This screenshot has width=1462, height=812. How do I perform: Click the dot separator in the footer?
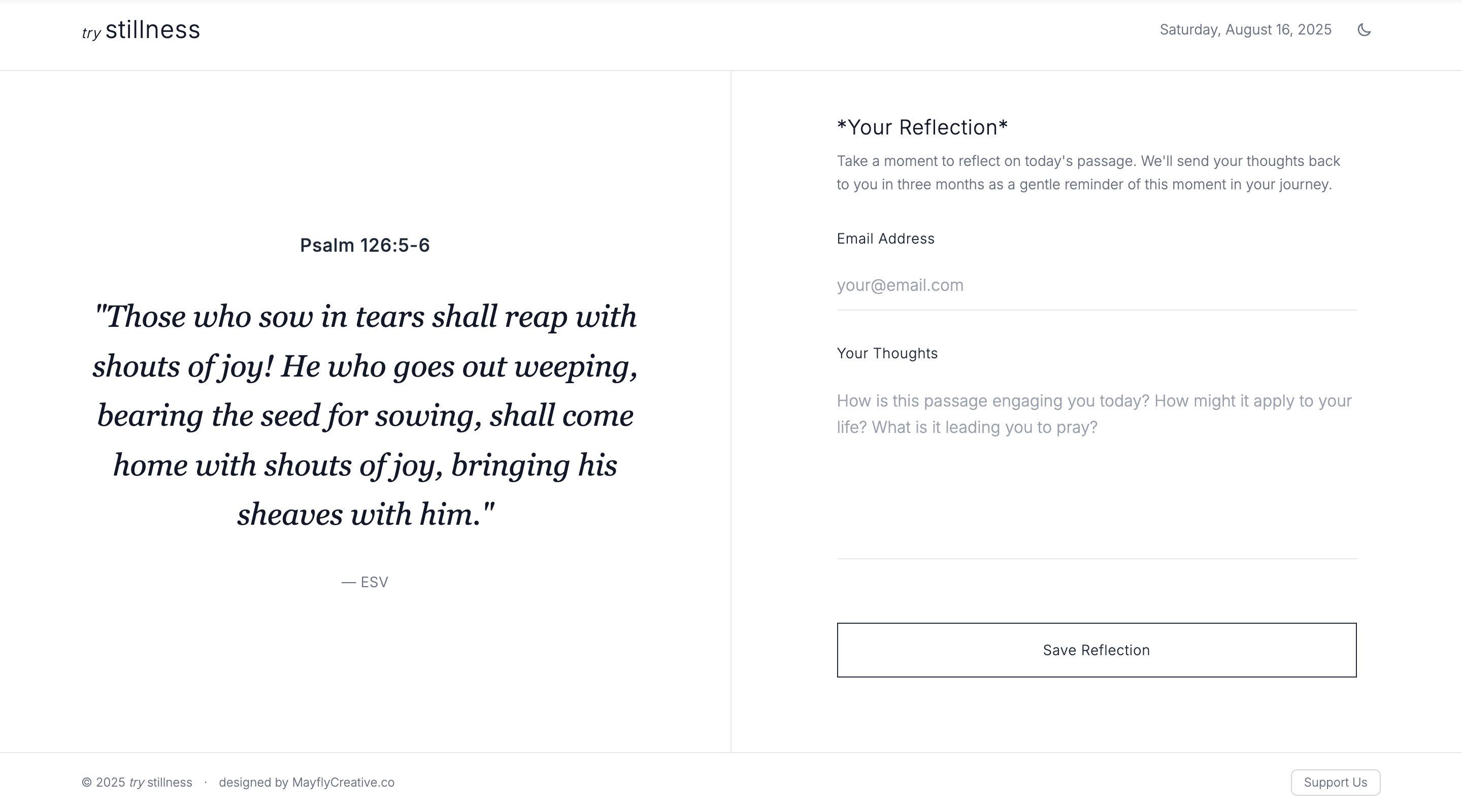point(206,783)
